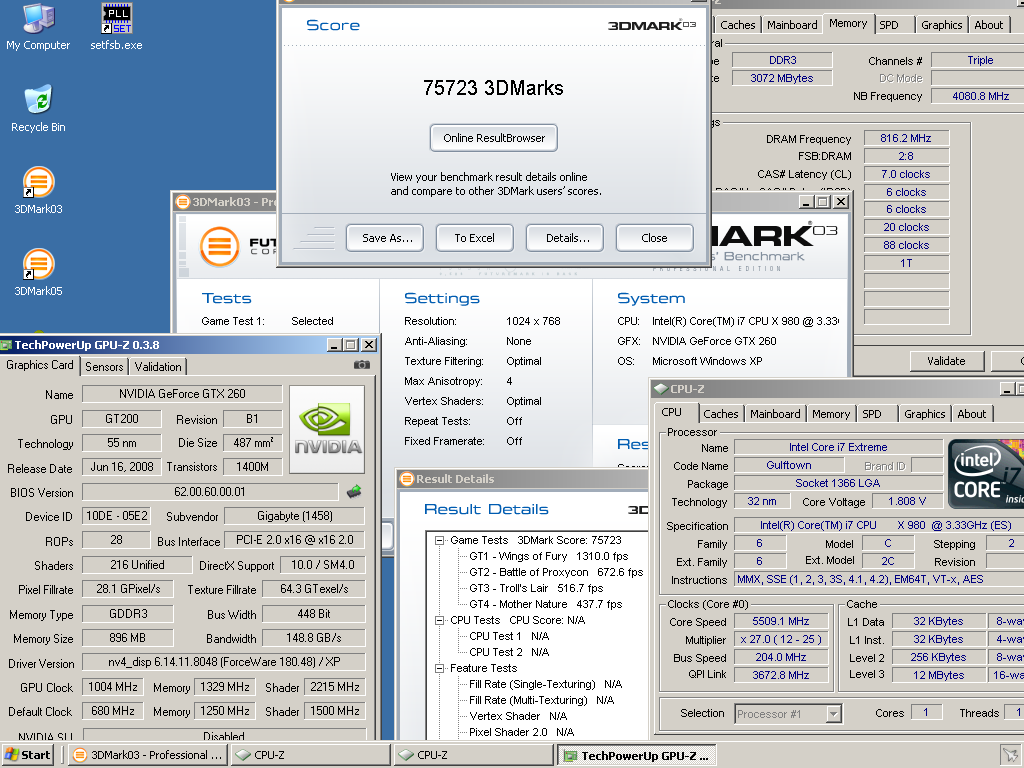Click the To Excel button
The image size is (1024, 768).
(x=475, y=238)
